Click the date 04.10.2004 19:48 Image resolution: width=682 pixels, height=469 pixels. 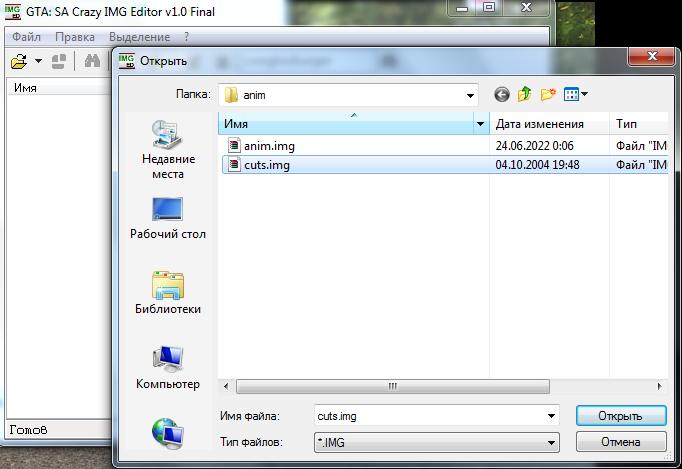pyautogui.click(x=538, y=165)
